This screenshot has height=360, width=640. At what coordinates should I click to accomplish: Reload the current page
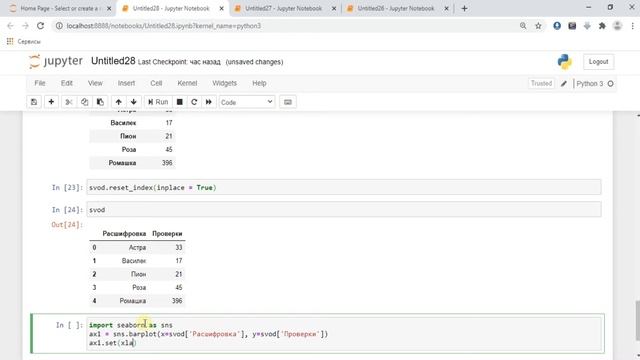click(x=40, y=26)
